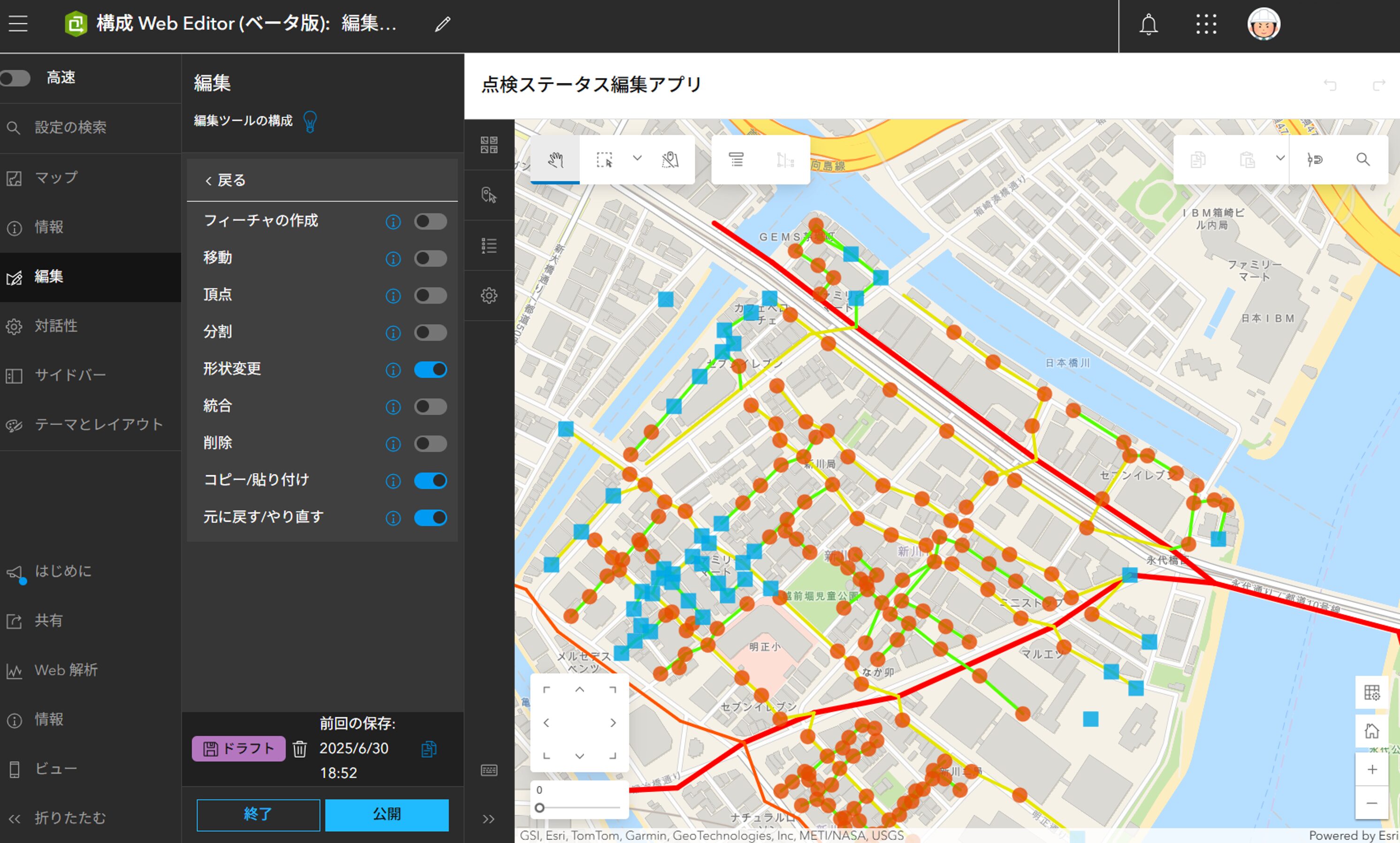
Task: Click the undo arrow in the app header
Action: (x=1330, y=85)
